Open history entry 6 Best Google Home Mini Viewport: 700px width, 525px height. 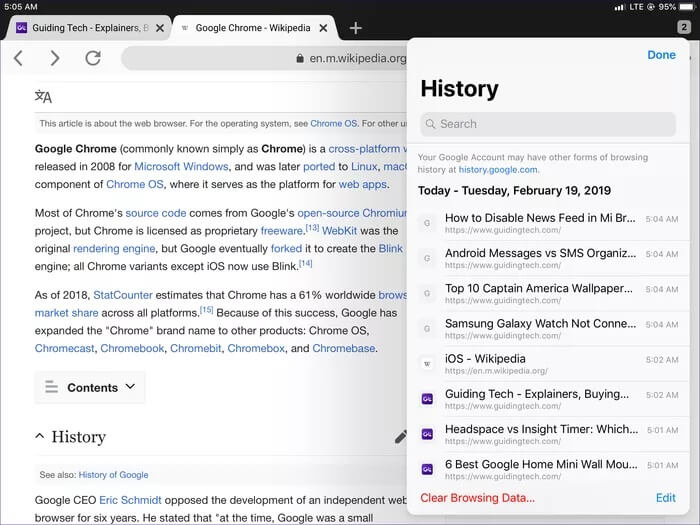[549, 469]
